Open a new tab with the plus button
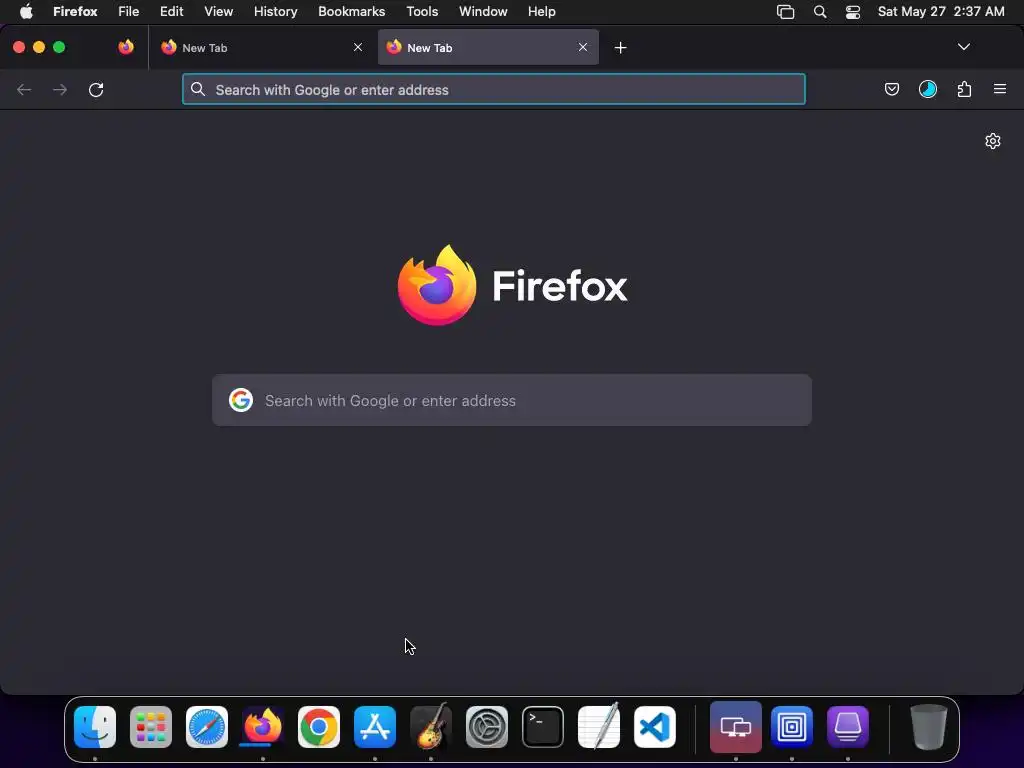The height and width of the screenshot is (768, 1024). pos(620,48)
